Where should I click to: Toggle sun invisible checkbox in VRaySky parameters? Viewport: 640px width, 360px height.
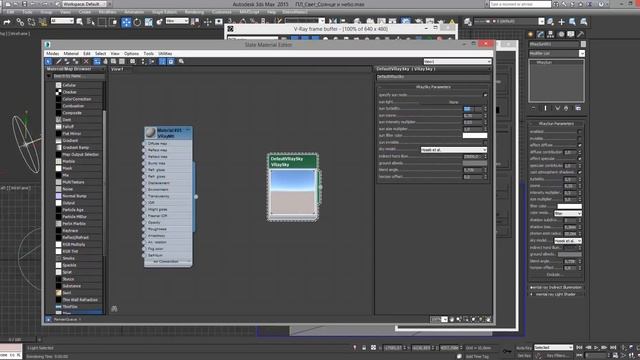click(x=485, y=142)
